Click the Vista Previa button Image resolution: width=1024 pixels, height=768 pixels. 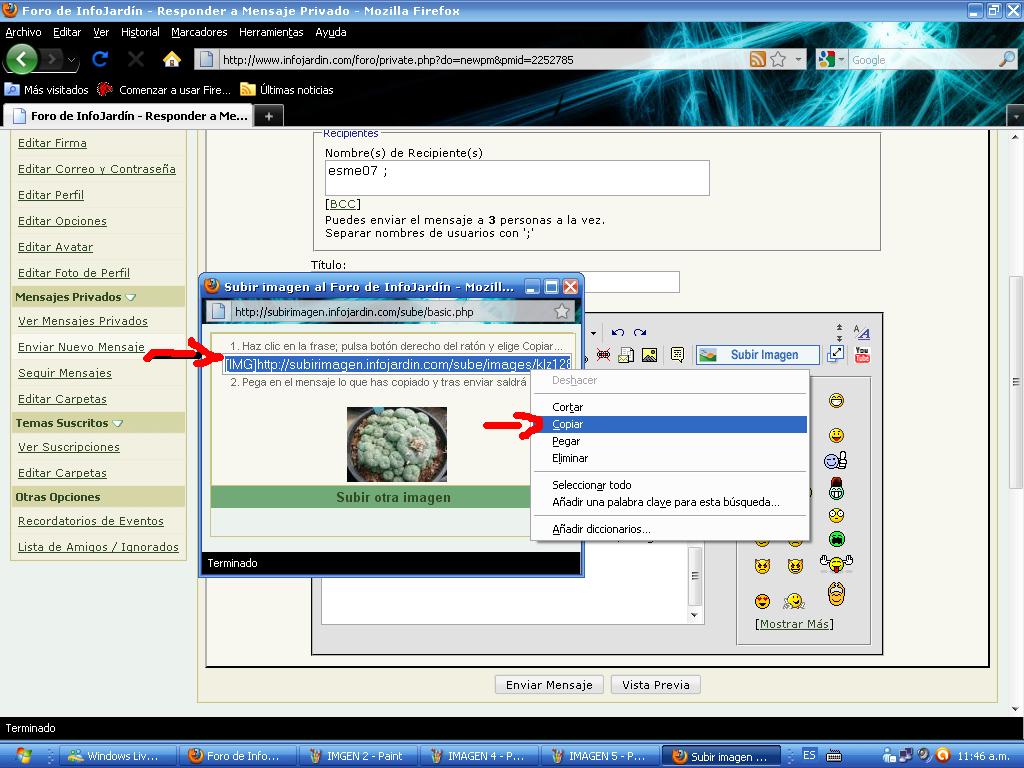point(656,685)
